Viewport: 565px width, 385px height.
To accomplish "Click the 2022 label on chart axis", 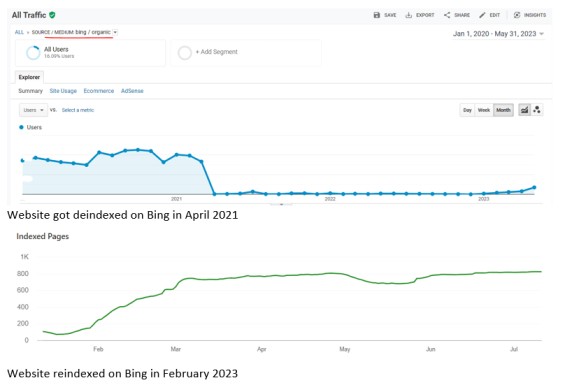I will [x=330, y=199].
